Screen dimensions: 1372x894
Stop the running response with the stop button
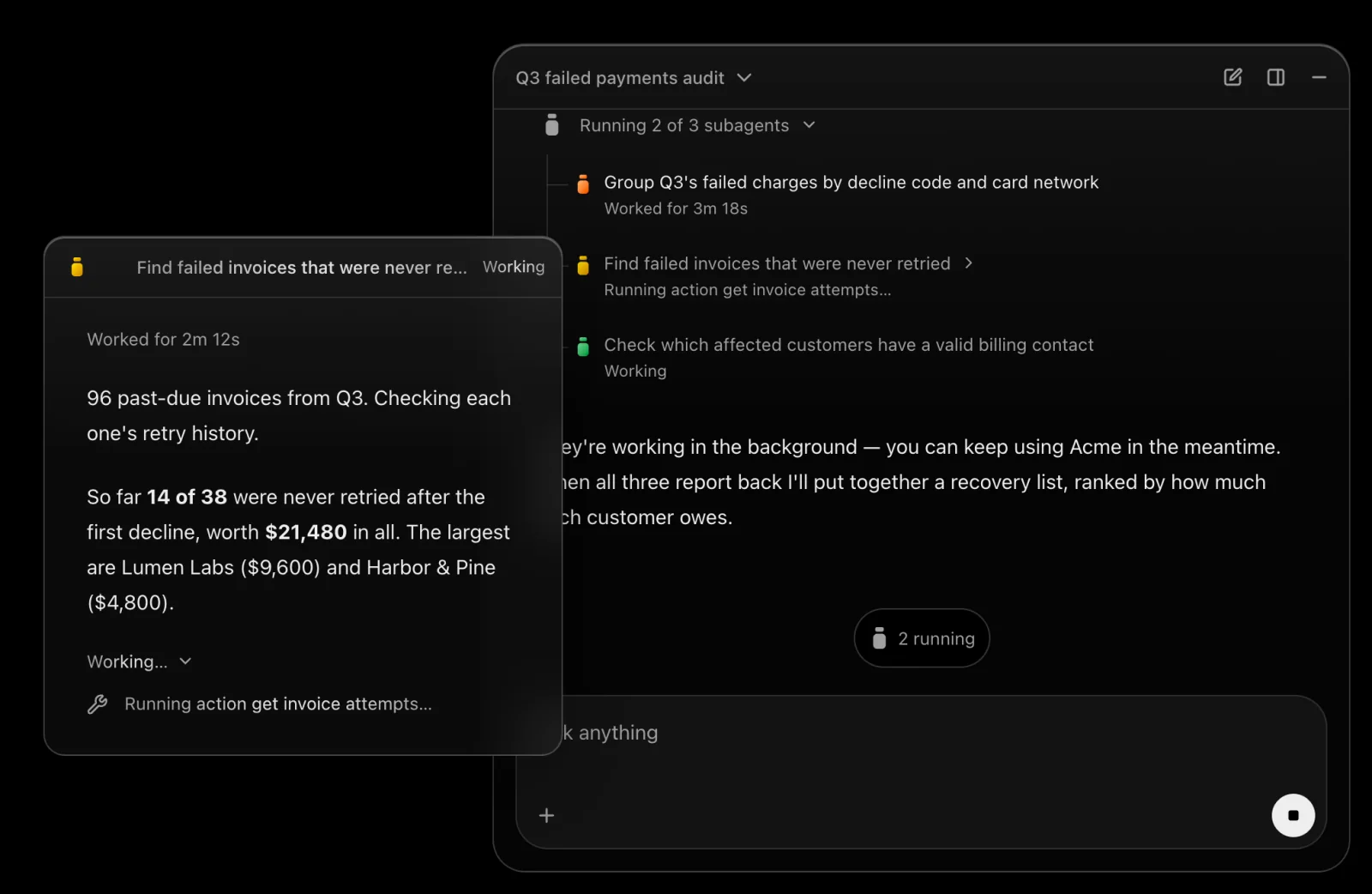tap(1293, 815)
